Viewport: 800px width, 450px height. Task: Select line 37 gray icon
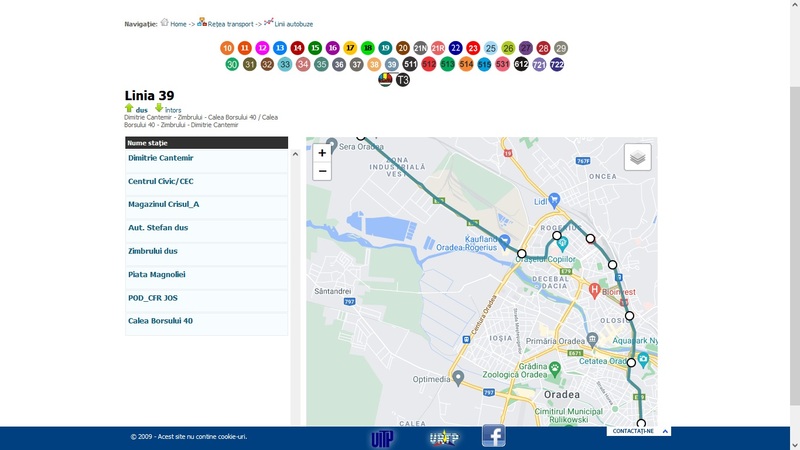[357, 64]
